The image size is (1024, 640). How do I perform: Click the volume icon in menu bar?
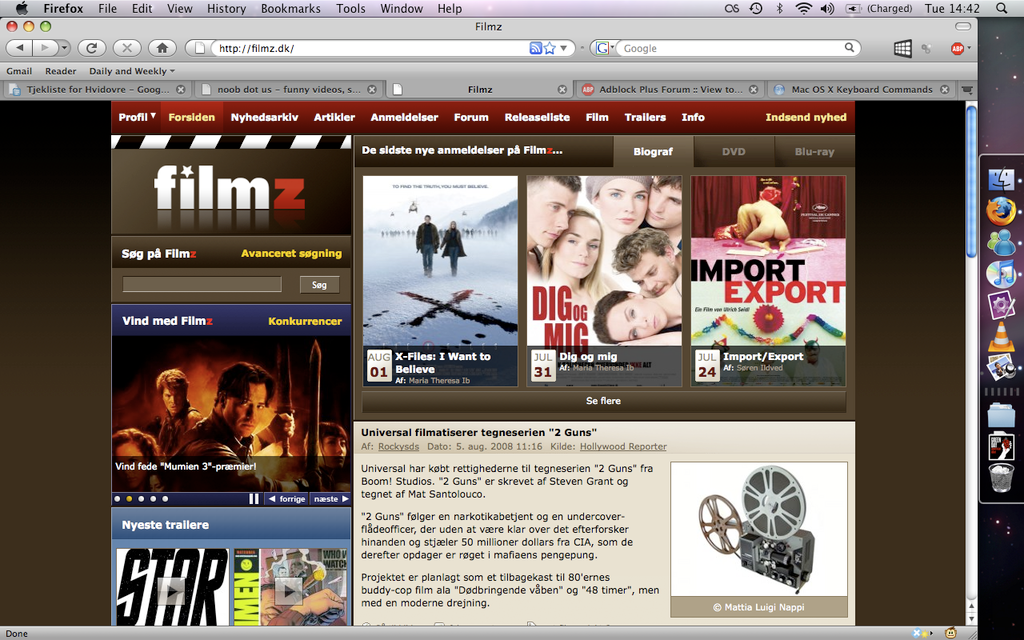[827, 8]
